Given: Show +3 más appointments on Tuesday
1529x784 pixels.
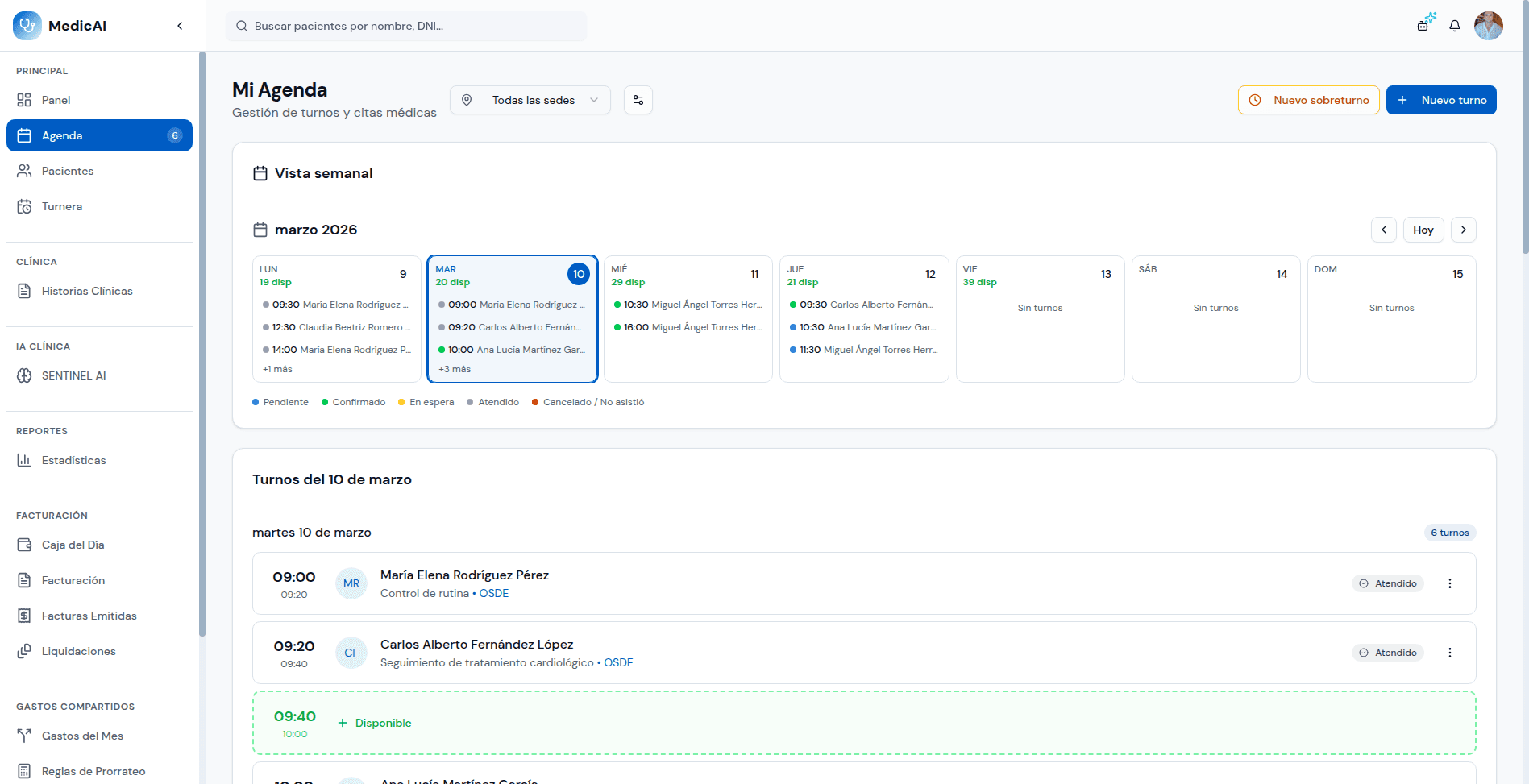Looking at the screenshot, I should coord(455,369).
